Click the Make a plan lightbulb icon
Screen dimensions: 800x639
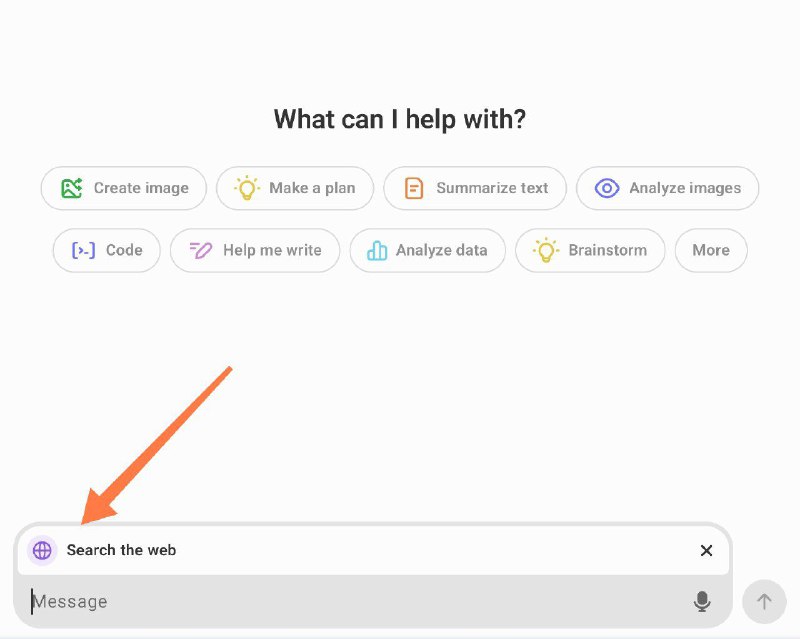[x=247, y=188]
